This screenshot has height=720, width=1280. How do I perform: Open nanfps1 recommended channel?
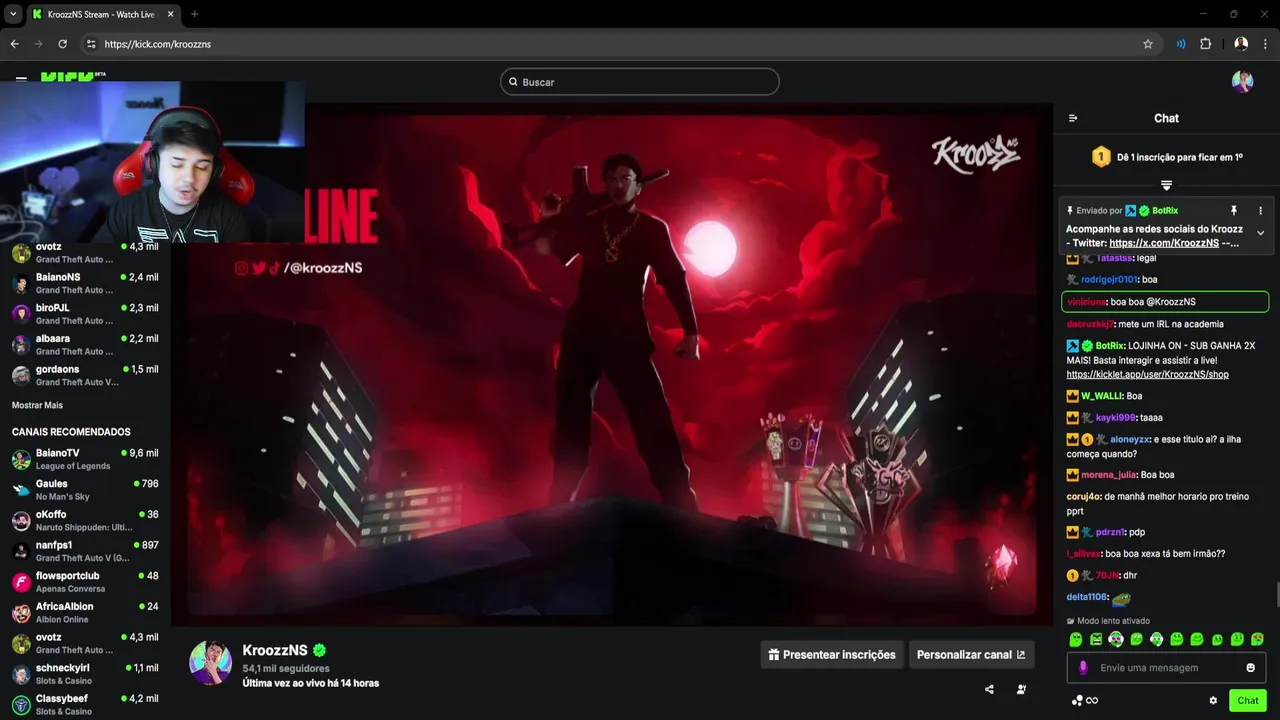[85, 551]
